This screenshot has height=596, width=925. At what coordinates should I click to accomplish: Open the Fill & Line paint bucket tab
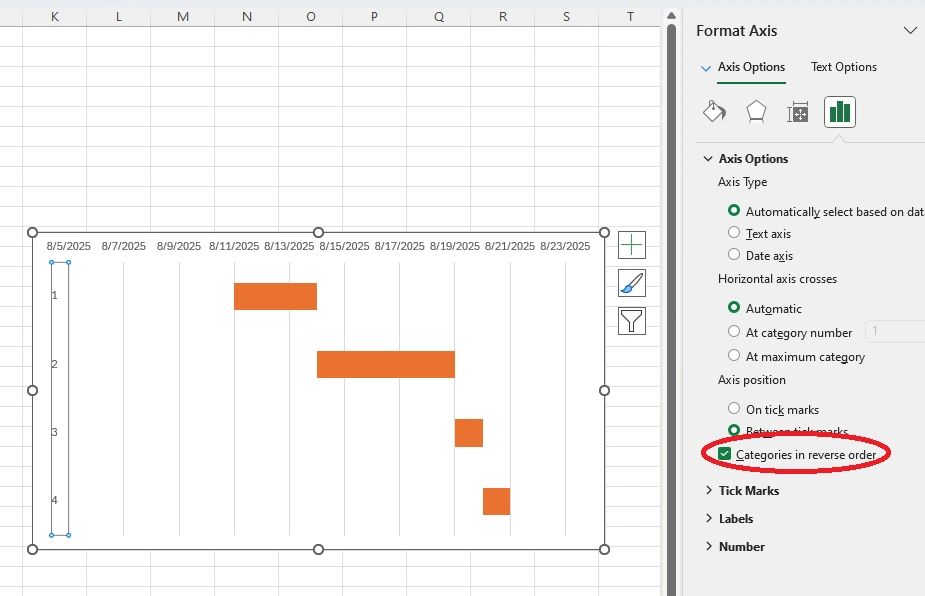(714, 112)
